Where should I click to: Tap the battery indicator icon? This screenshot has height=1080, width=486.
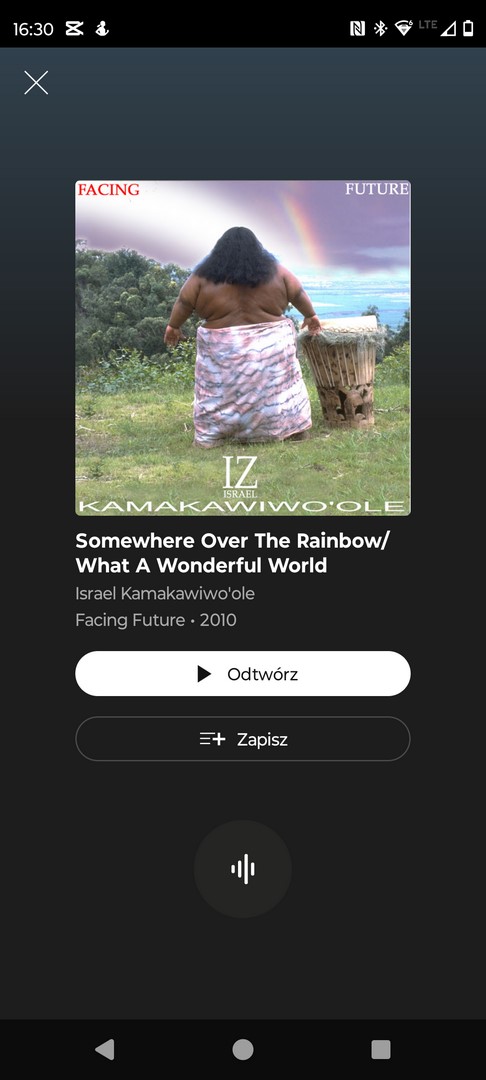468,28
